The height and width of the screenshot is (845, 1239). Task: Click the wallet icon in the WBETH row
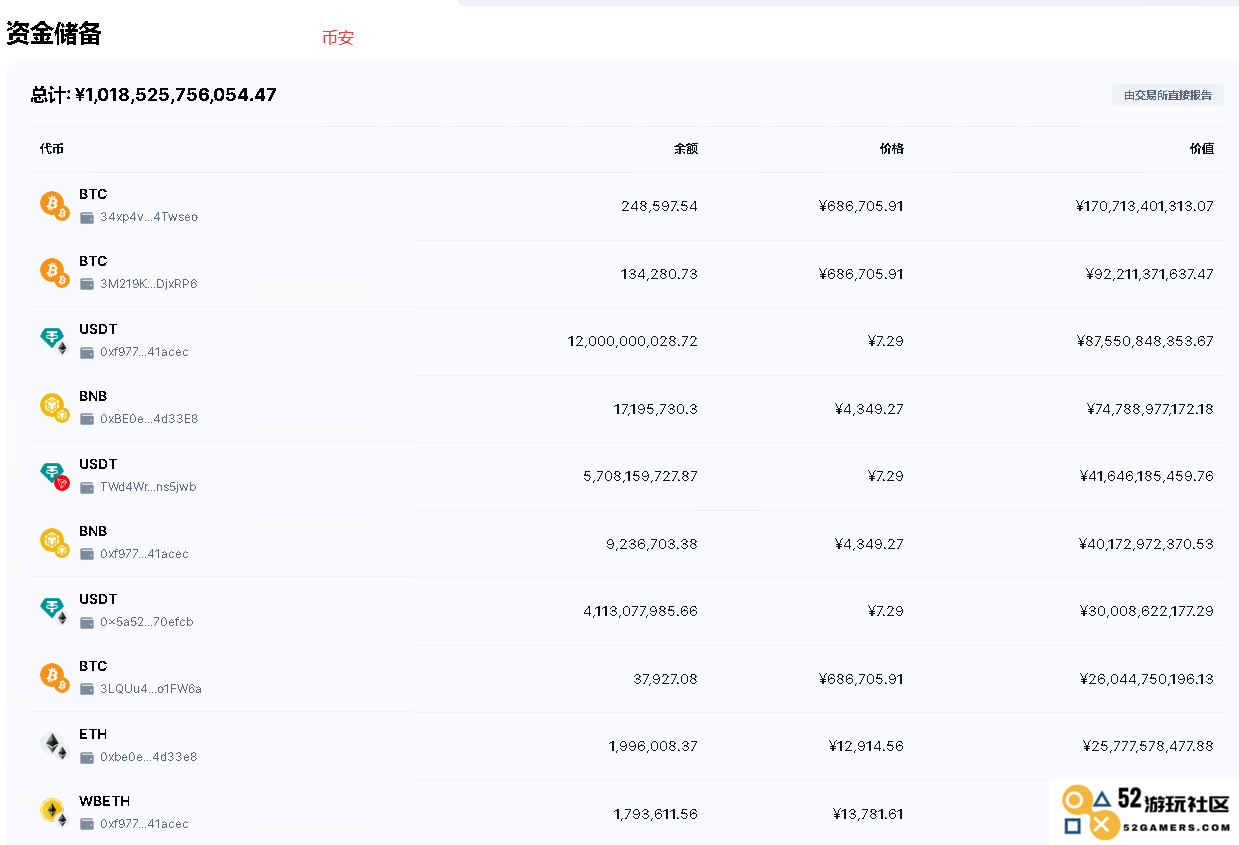pos(87,824)
